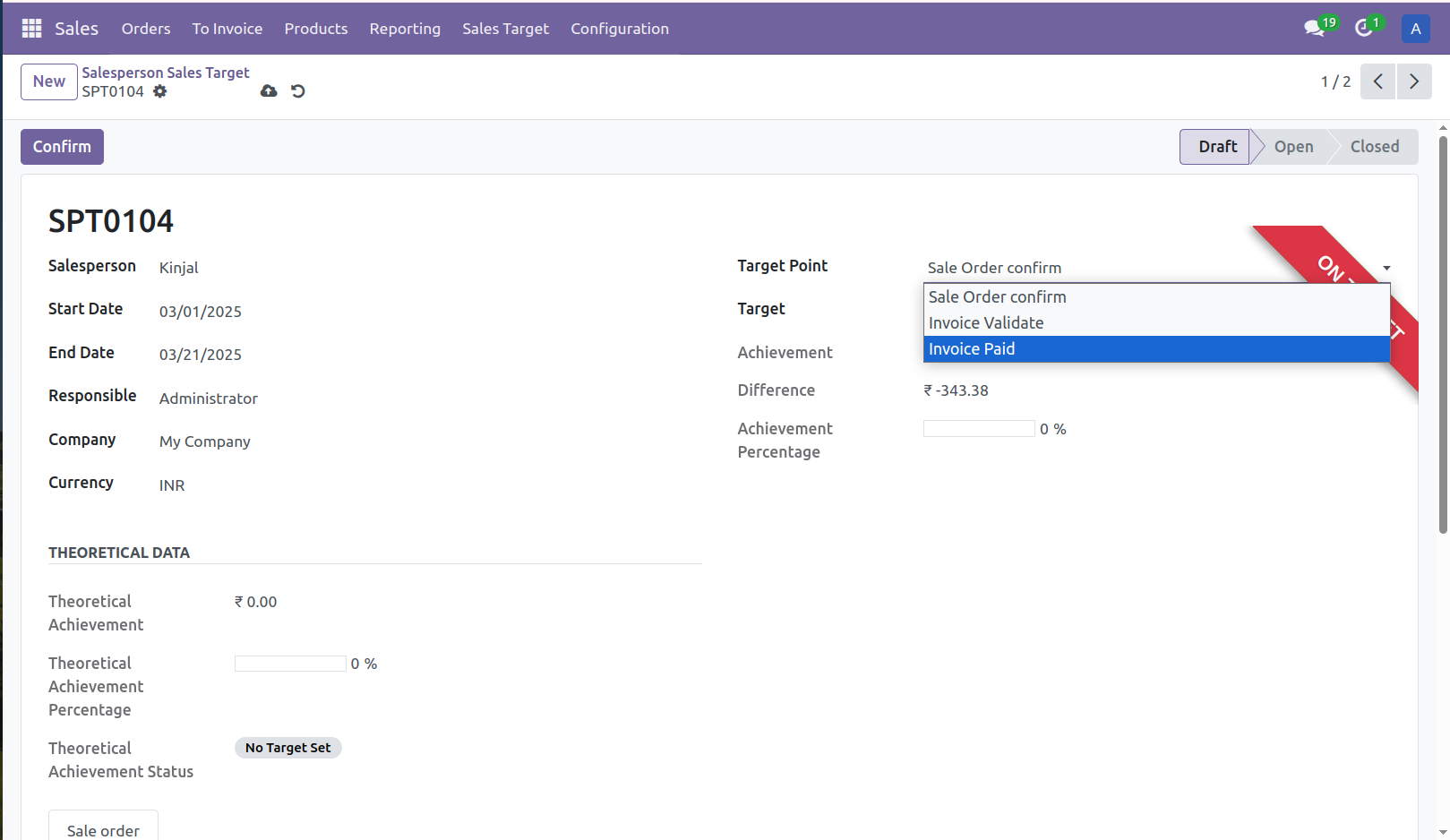The width and height of the screenshot is (1450, 840).
Task: Select Invoice Paid in the dropdown
Action: [x=971, y=348]
